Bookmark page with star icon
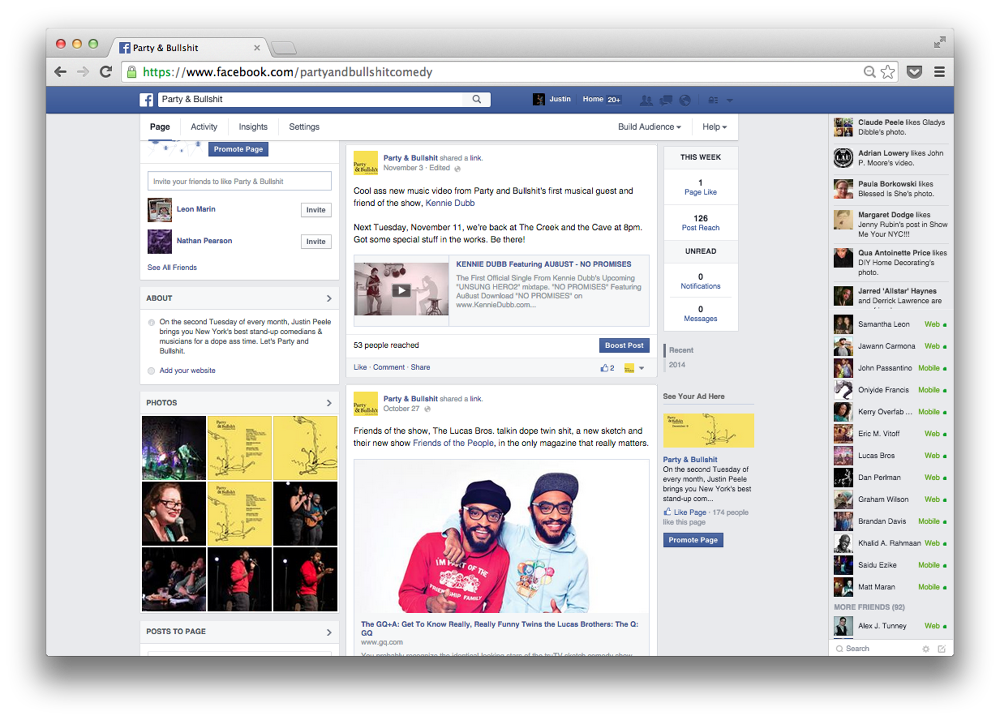This screenshot has height=720, width=1000. pos(888,72)
